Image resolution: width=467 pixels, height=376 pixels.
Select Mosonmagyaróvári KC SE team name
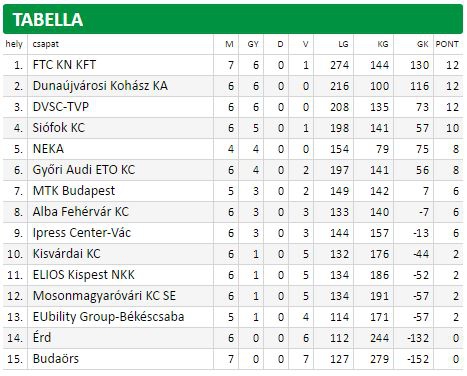pyautogui.click(x=104, y=296)
